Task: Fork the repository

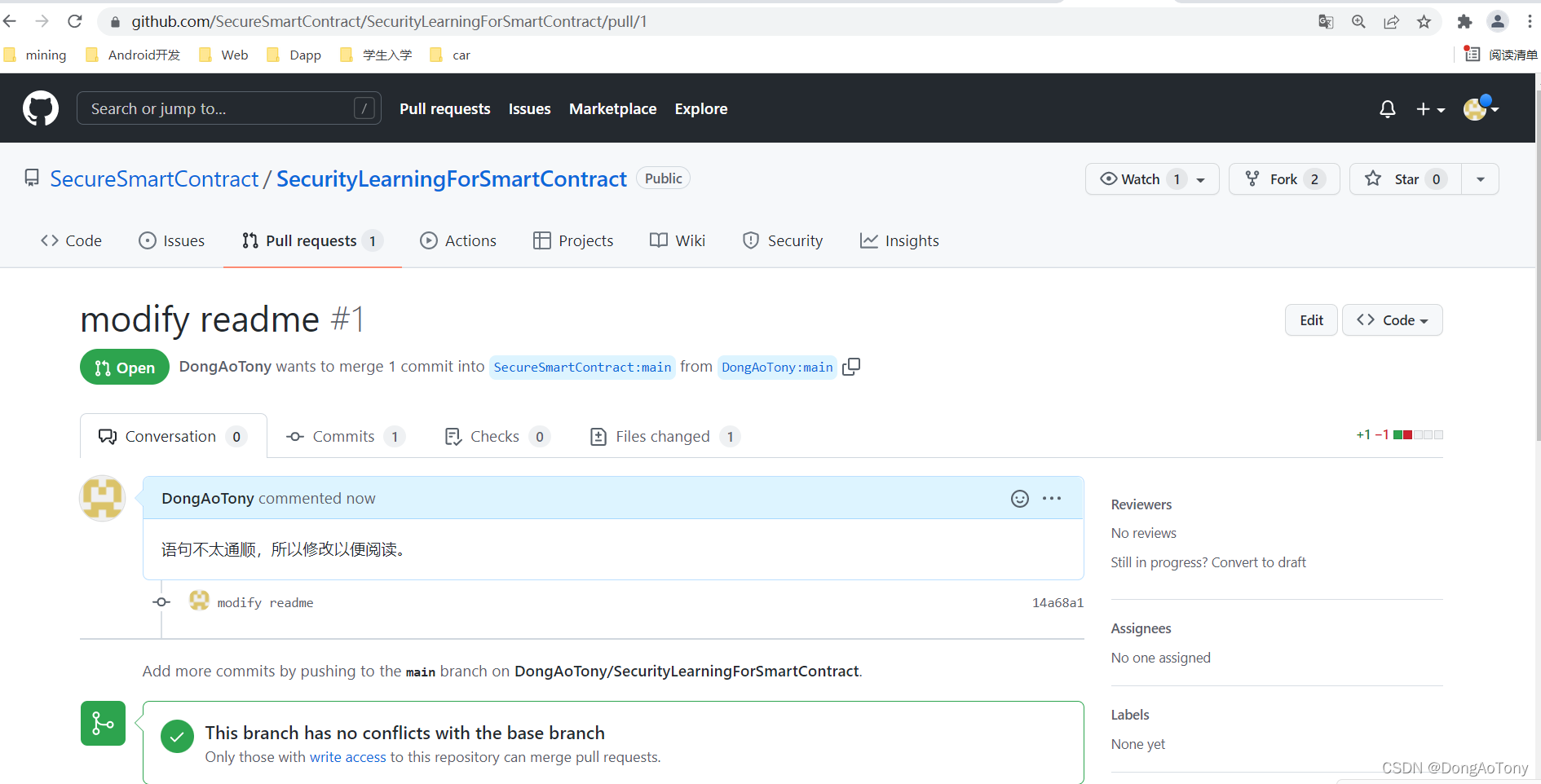Action: (1284, 178)
